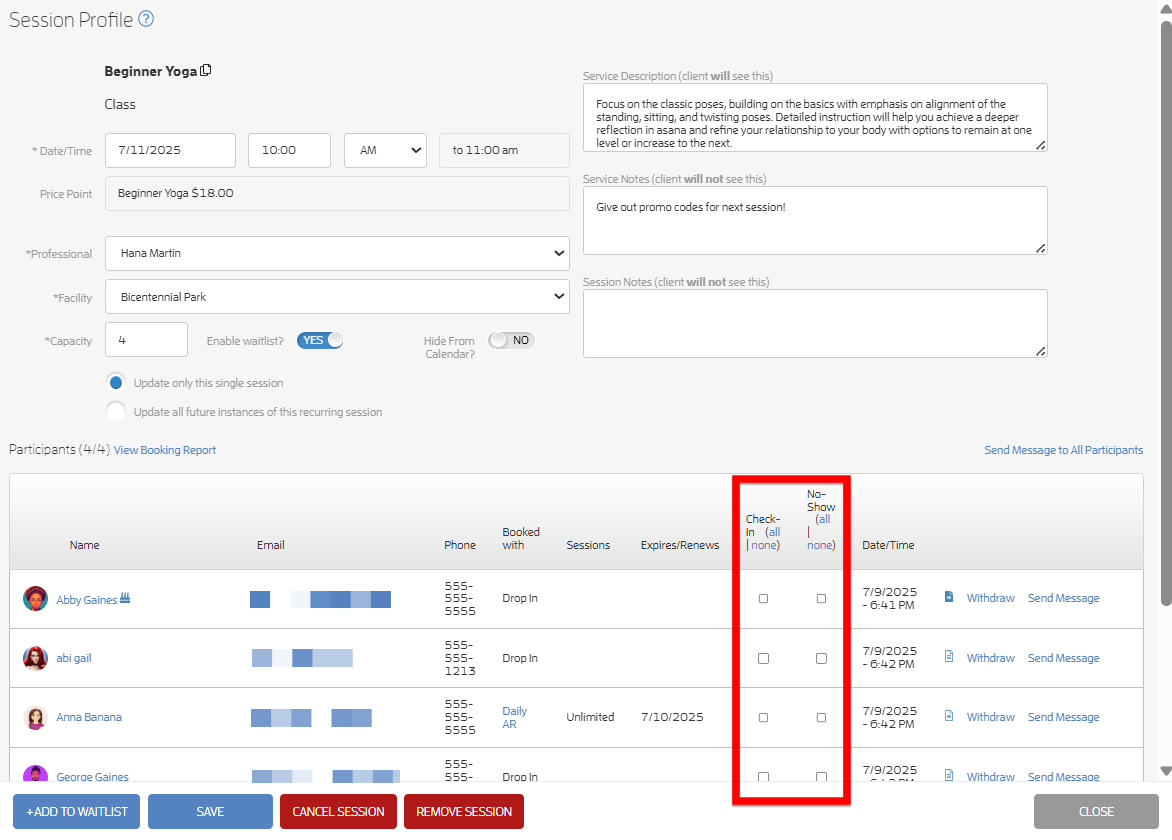Open abi gail document icon
The height and width of the screenshot is (840, 1172).
pos(949,657)
